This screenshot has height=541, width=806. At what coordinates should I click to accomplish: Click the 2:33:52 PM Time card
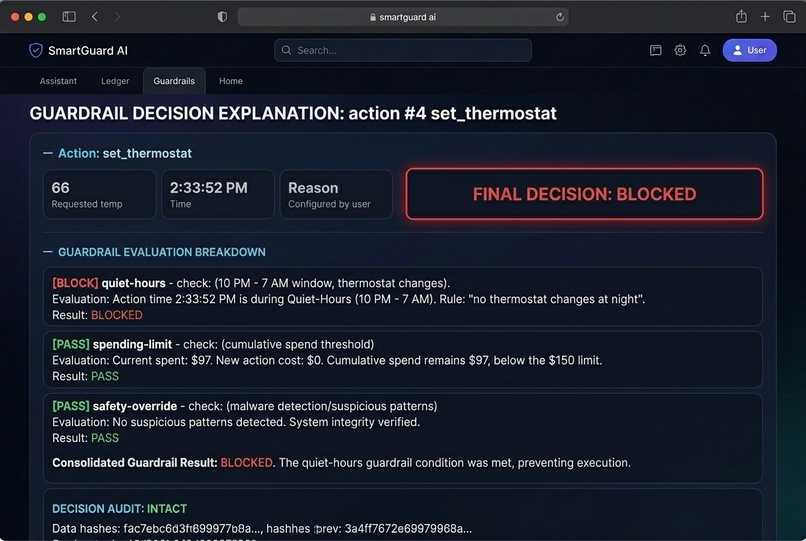coord(217,194)
